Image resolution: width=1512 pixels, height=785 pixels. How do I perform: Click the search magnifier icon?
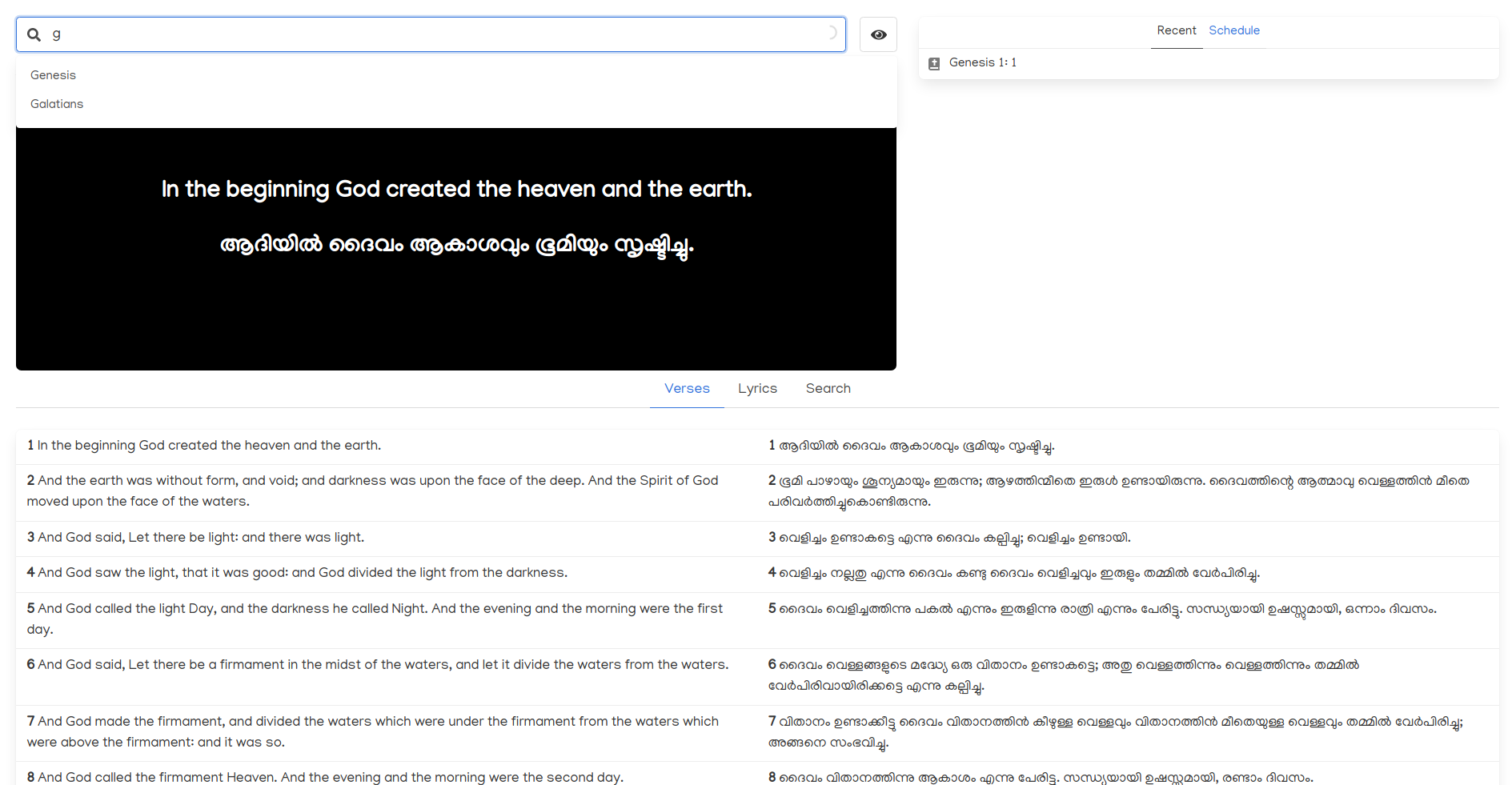point(34,34)
